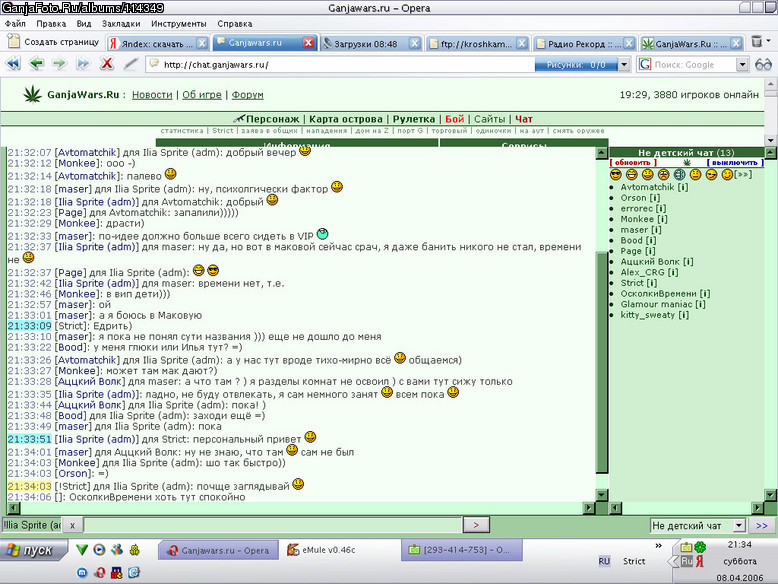This screenshot has width=778, height=584.
Task: Click the chat horizontal scroll right arrow
Action: click(588, 508)
